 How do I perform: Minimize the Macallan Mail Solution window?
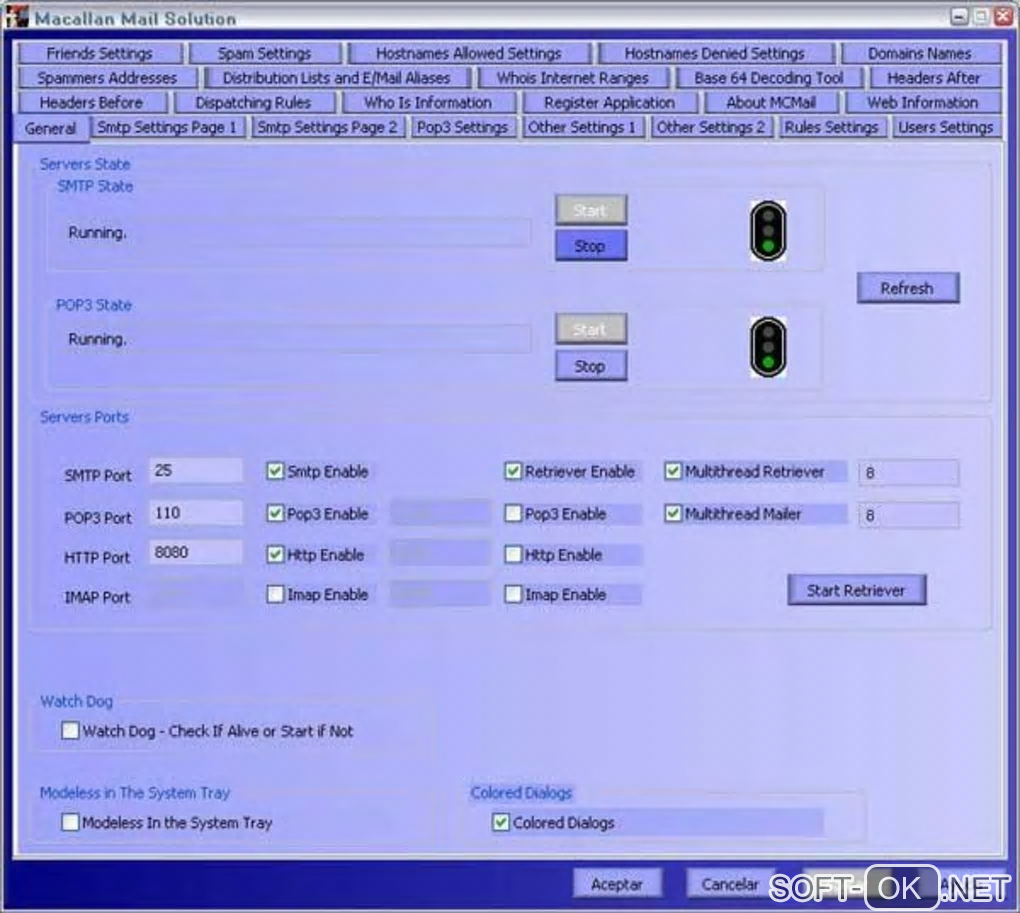(959, 16)
